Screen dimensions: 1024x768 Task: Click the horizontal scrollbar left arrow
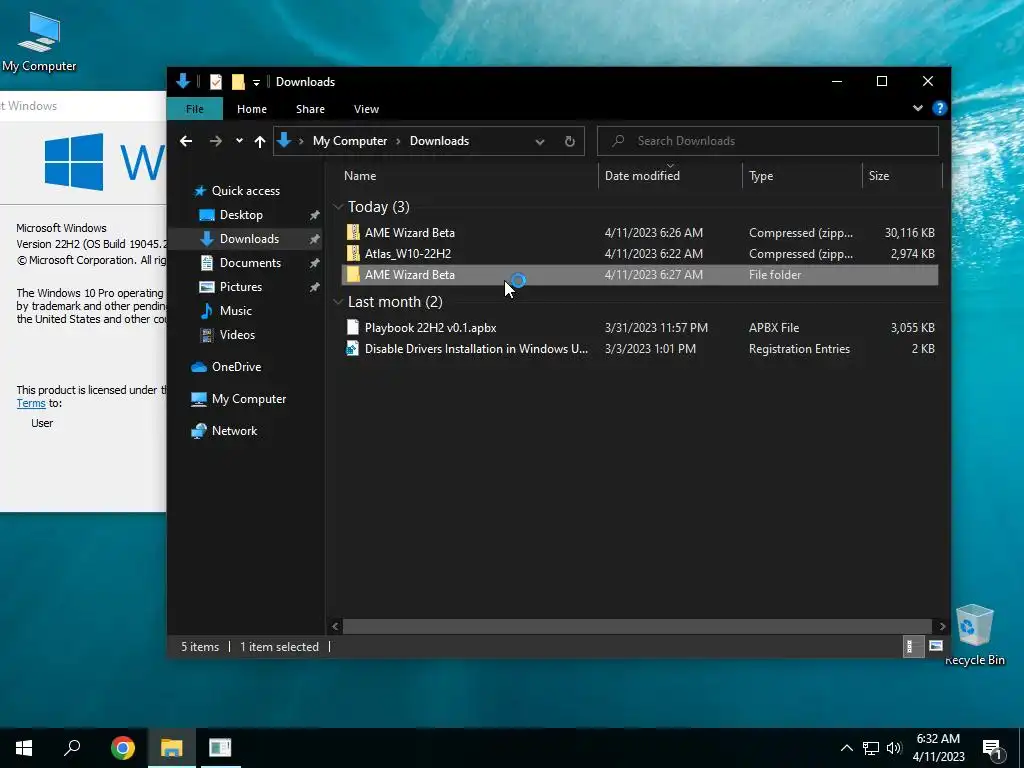tap(335, 626)
